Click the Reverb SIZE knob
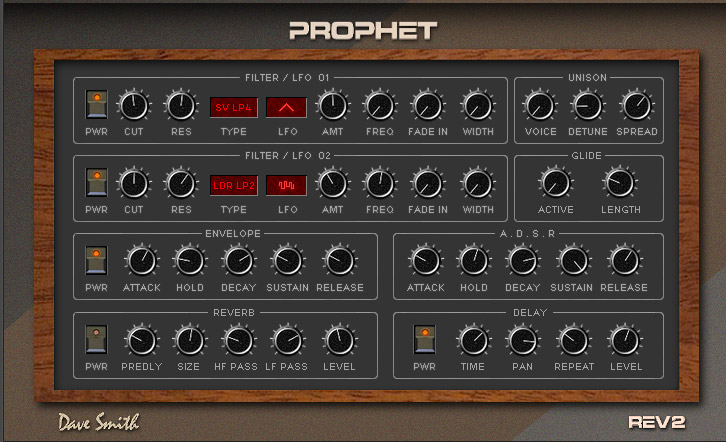Viewport: 726px width, 442px height. point(190,340)
